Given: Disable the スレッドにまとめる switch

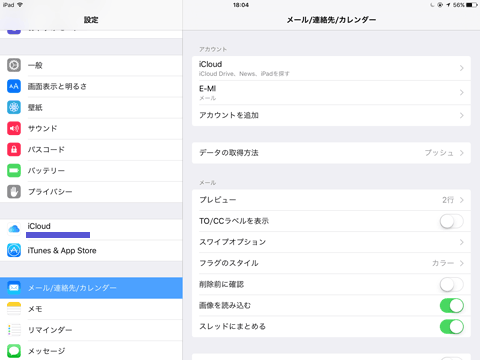Looking at the screenshot, I should tap(452, 327).
